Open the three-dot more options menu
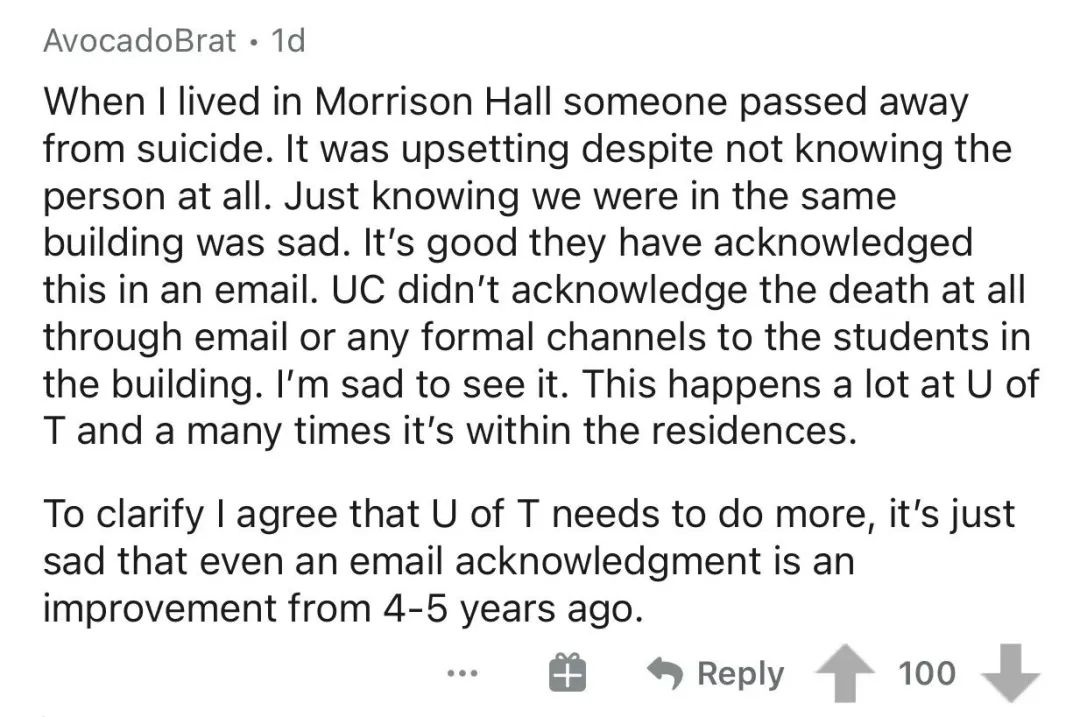Viewport: 1080px width, 717px height. pyautogui.click(x=462, y=673)
